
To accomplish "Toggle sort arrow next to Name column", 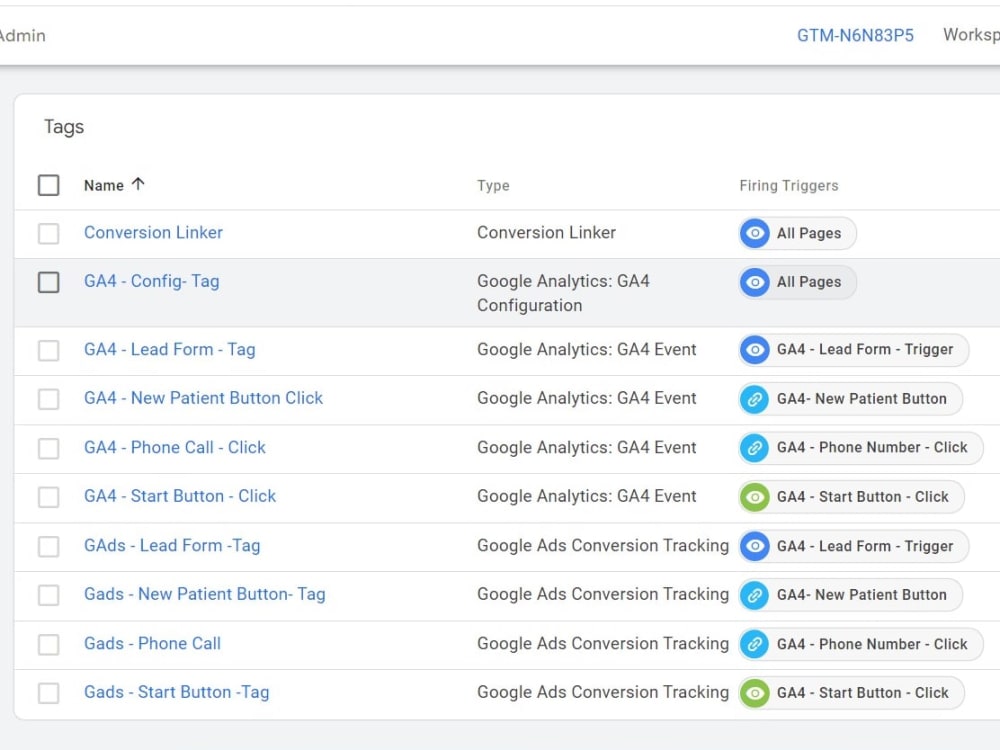I will point(138,184).
